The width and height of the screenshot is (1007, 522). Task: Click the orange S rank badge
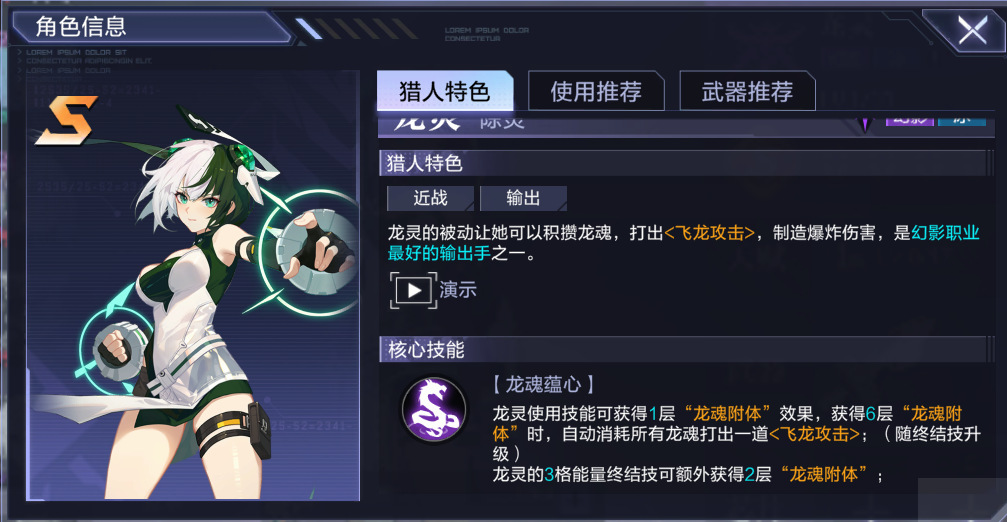point(67,121)
